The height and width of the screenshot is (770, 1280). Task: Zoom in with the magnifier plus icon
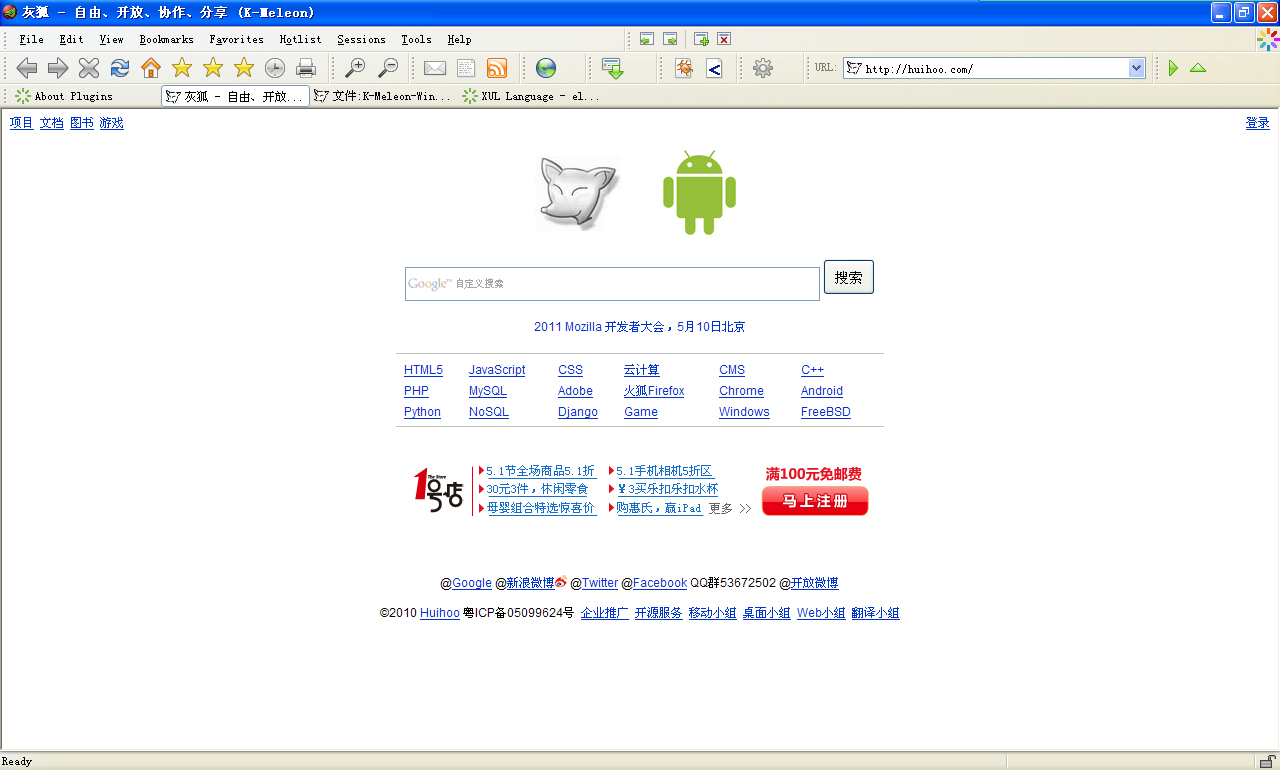(x=355, y=68)
